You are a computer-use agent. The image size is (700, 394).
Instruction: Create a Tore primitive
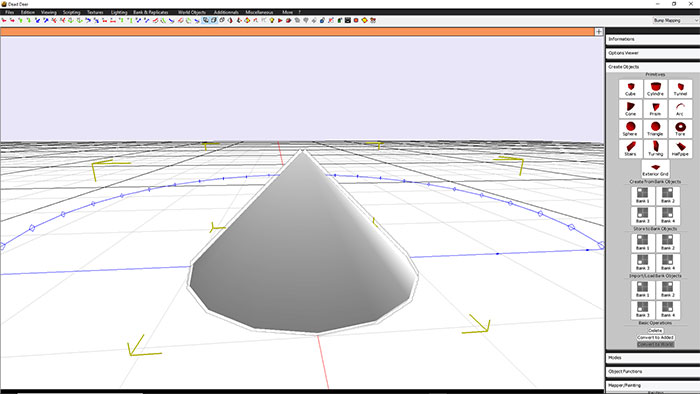tap(680, 129)
